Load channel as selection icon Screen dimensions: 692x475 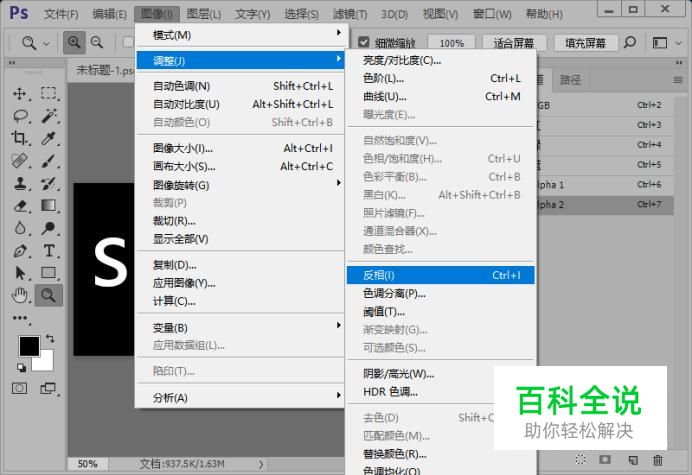580,460
